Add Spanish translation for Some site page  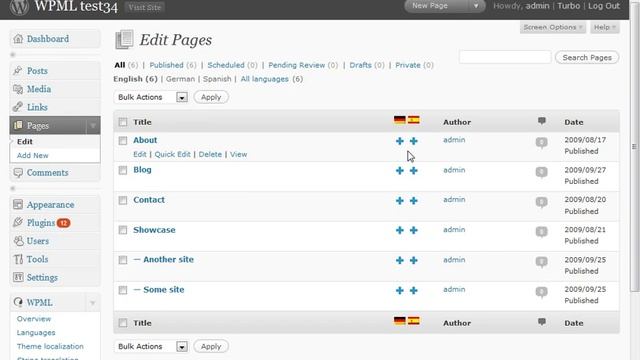413,291
